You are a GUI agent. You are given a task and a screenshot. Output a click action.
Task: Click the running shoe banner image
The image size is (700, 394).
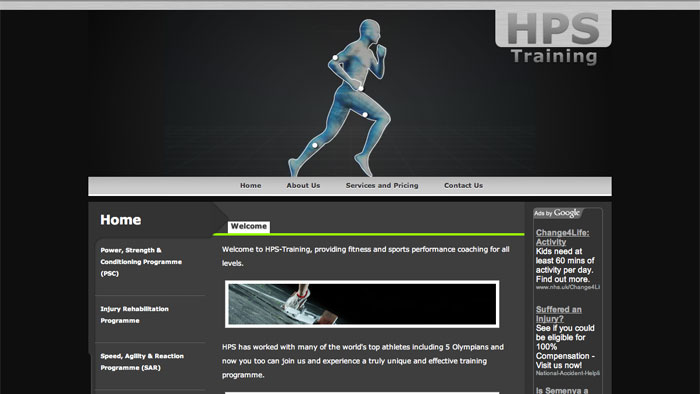tap(362, 304)
